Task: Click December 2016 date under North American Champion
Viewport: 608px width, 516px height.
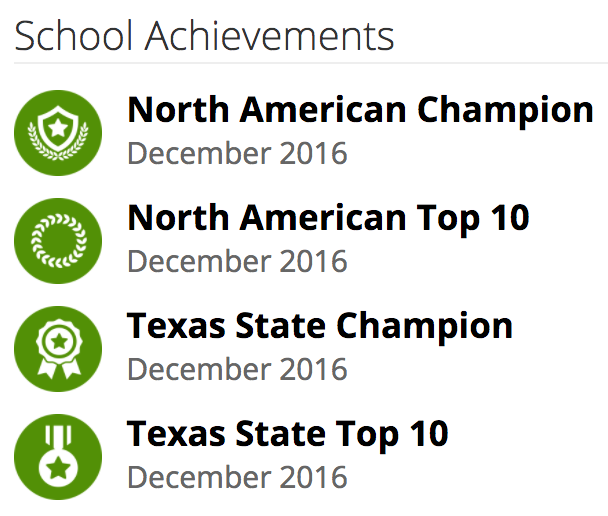Action: [x=237, y=154]
